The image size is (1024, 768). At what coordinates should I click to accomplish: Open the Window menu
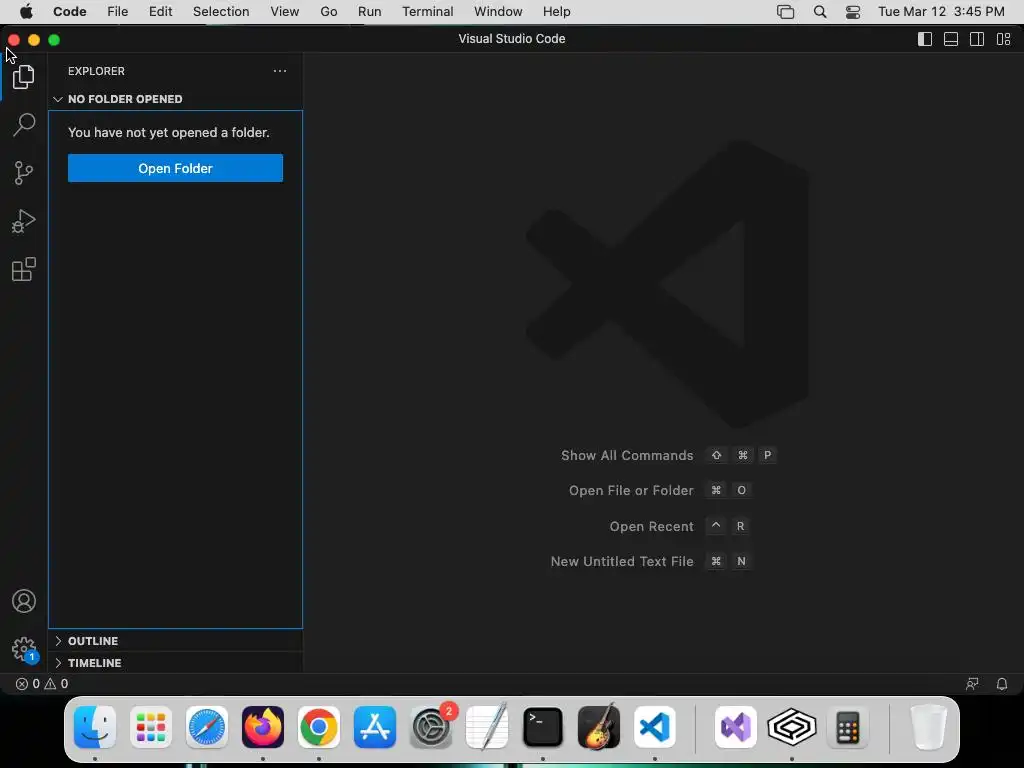coord(498,12)
